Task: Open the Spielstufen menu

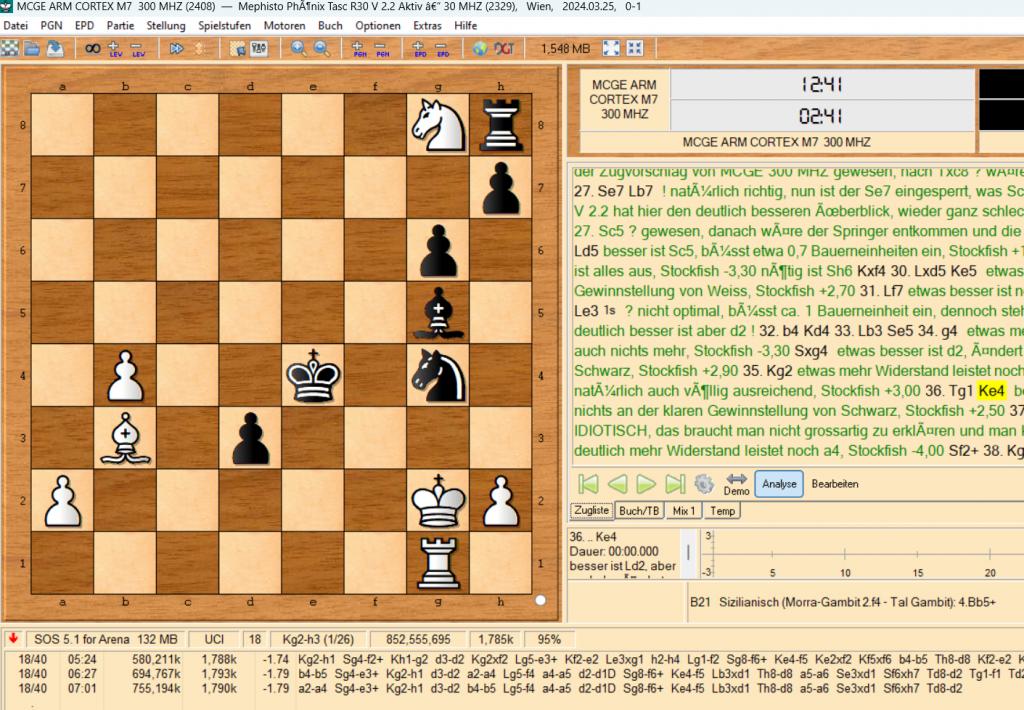Action: click(x=226, y=25)
